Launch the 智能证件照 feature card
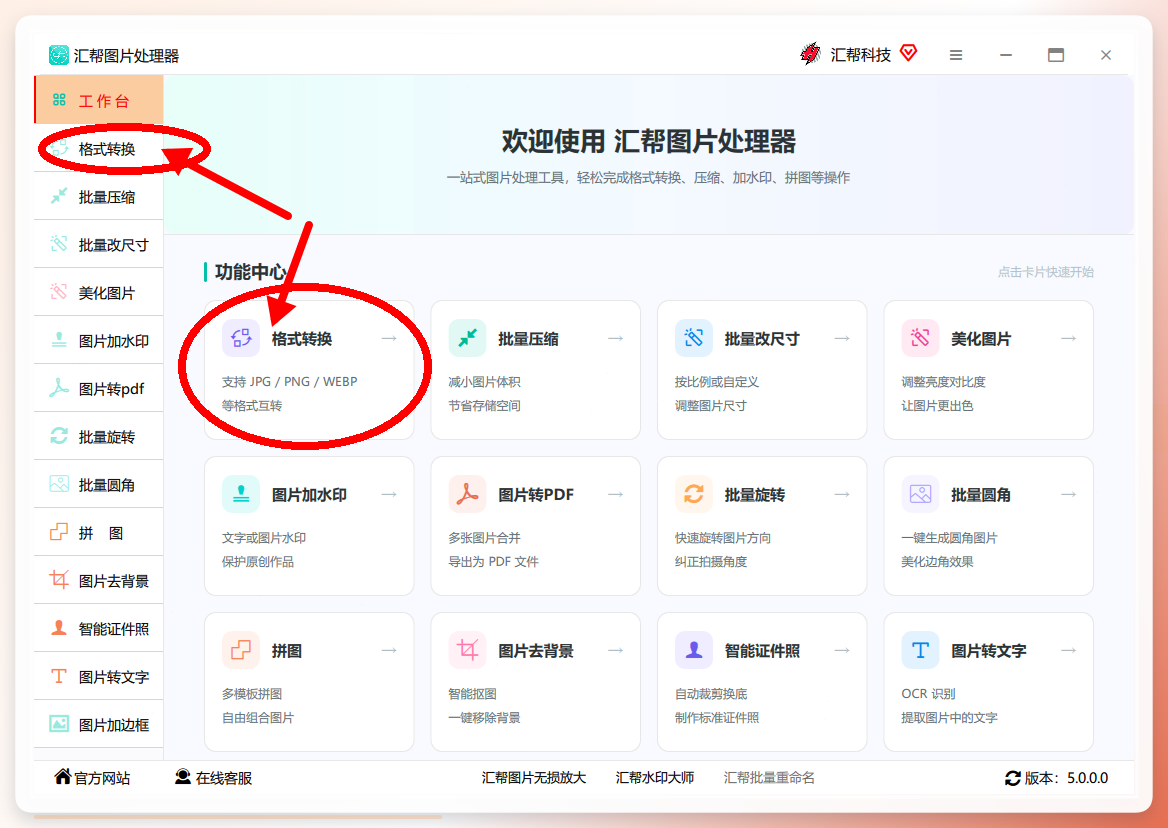The height and width of the screenshot is (828, 1168). click(762, 682)
